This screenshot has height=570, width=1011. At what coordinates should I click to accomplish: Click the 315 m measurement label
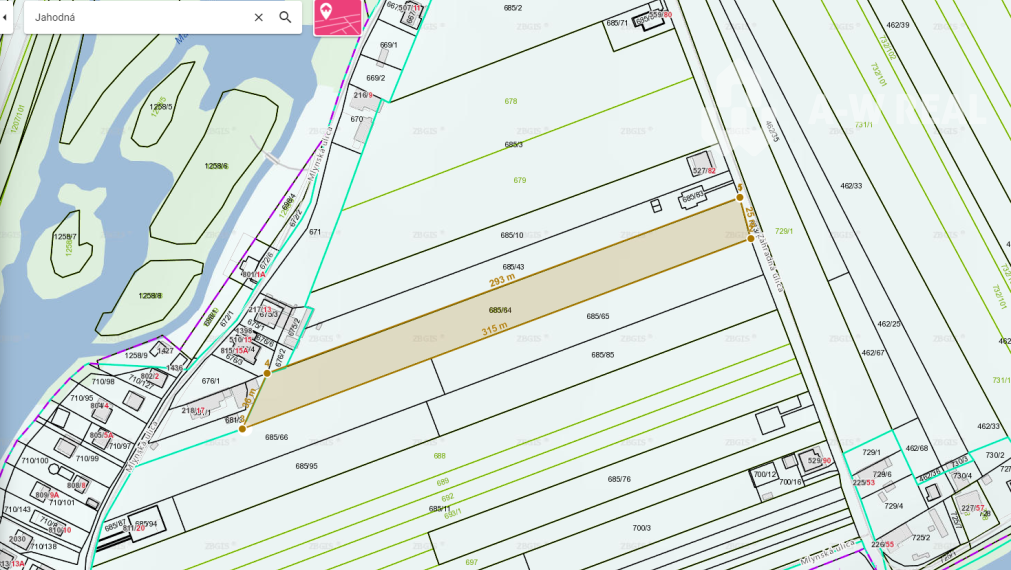click(494, 329)
